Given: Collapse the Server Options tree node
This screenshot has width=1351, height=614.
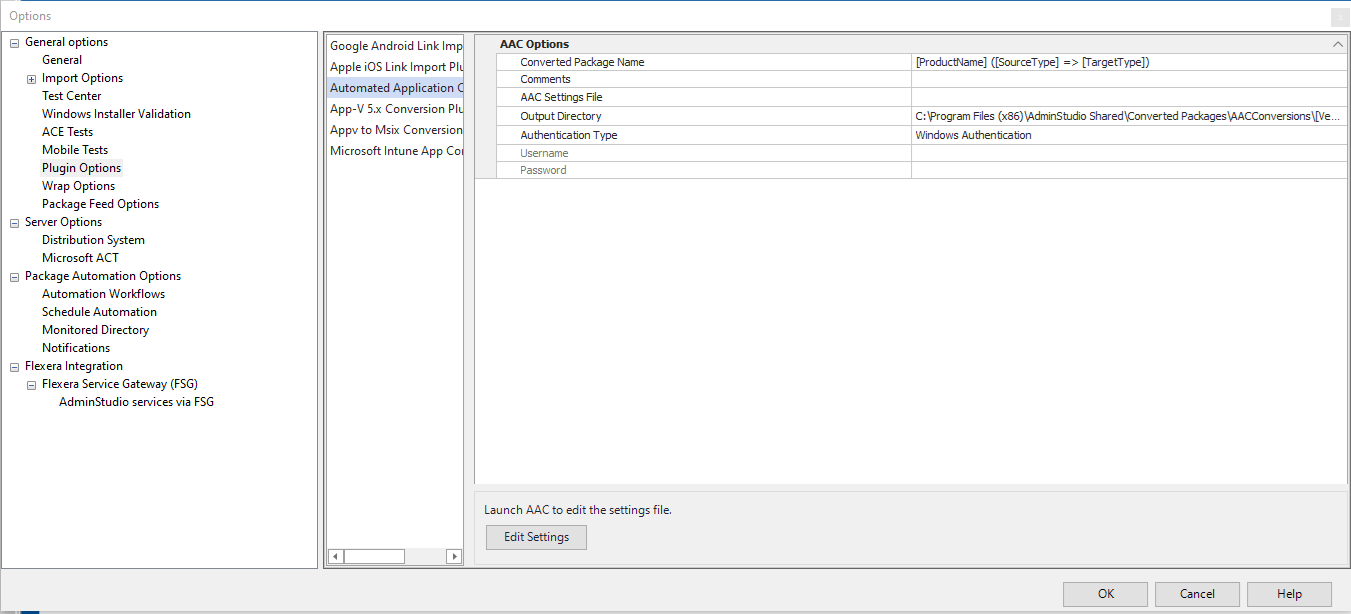Looking at the screenshot, I should pos(14,222).
